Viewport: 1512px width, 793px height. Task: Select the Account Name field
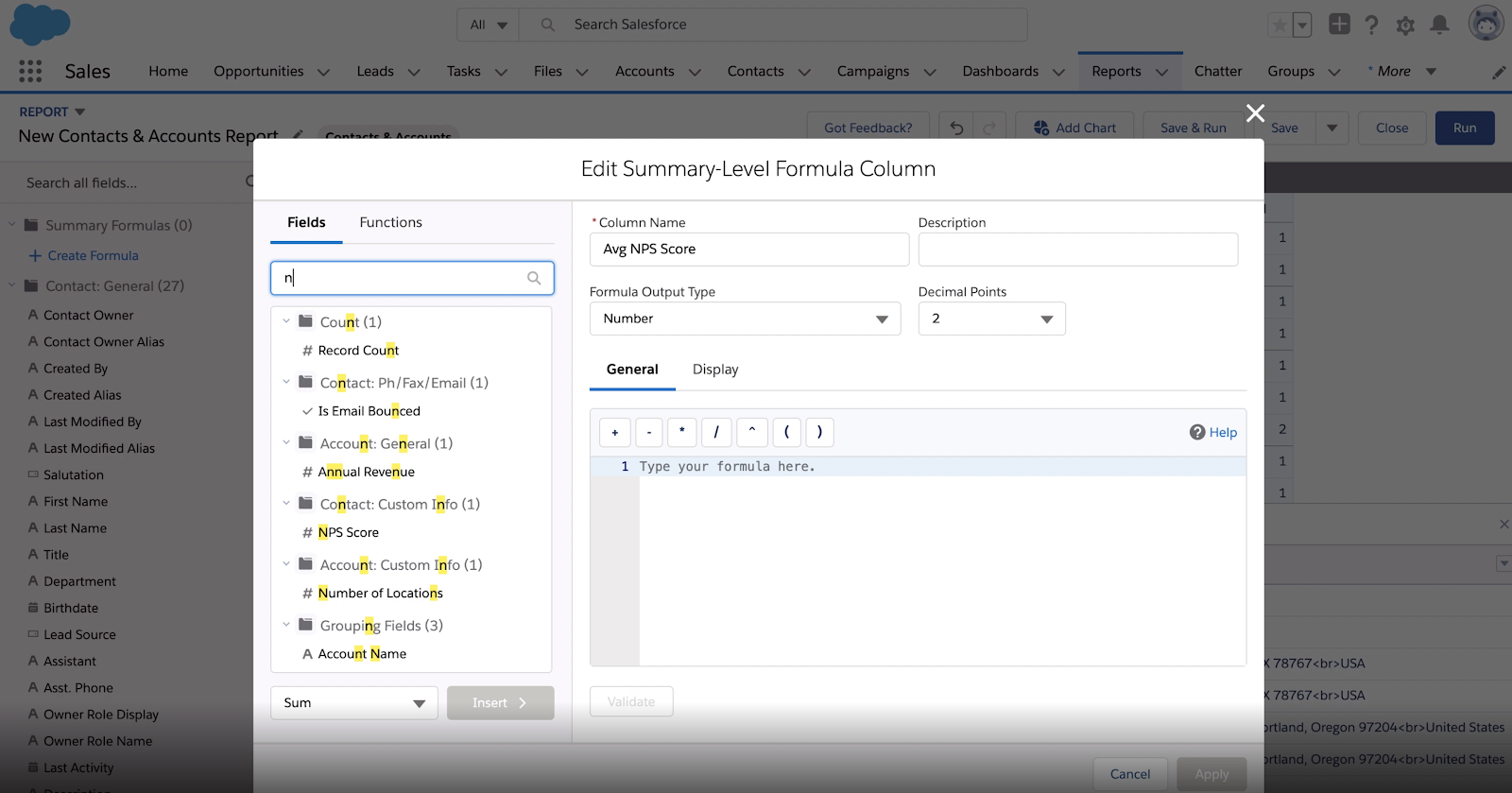(362, 653)
